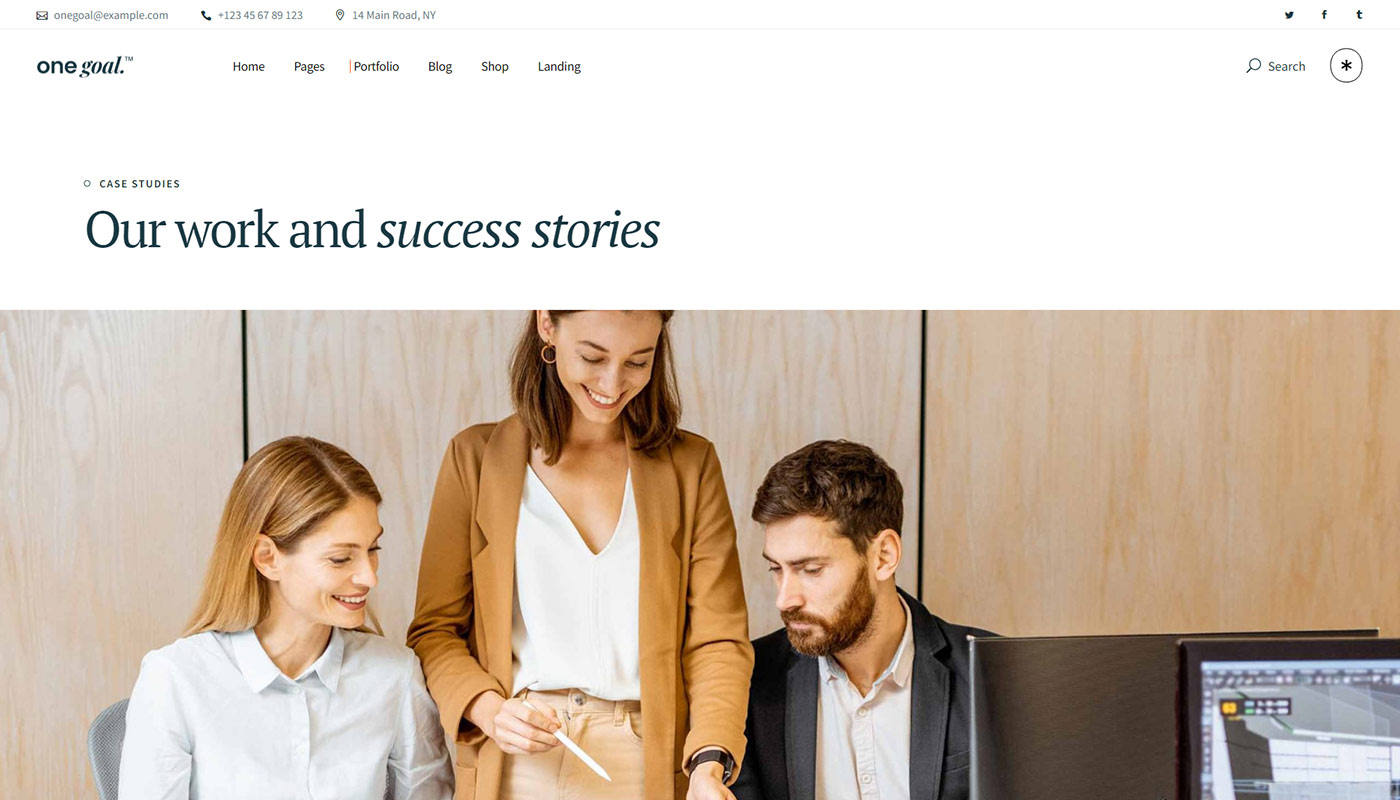Click the 14 Main Road, NY address
Image resolution: width=1400 pixels, height=800 pixels.
(x=394, y=16)
